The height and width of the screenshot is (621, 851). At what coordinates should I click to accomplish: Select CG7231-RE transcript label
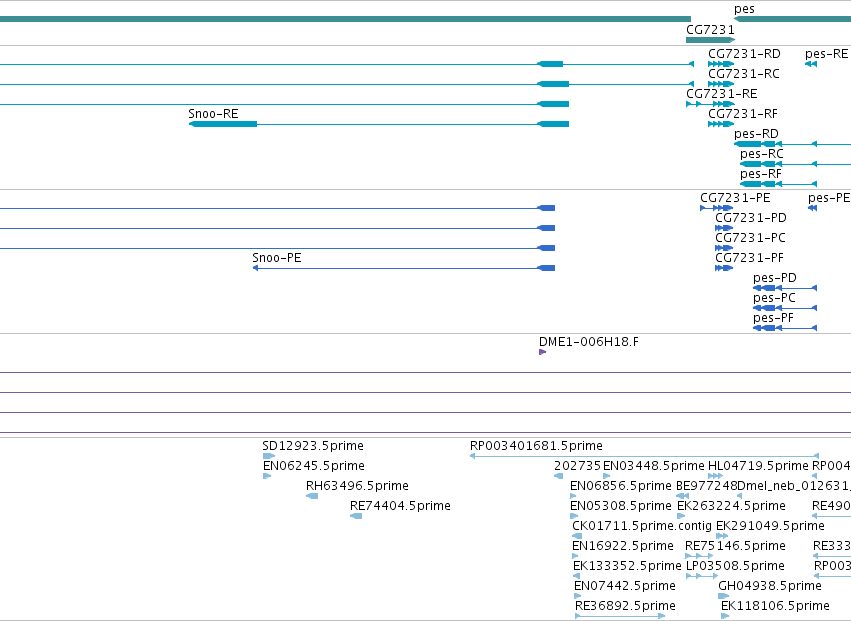tap(721, 94)
